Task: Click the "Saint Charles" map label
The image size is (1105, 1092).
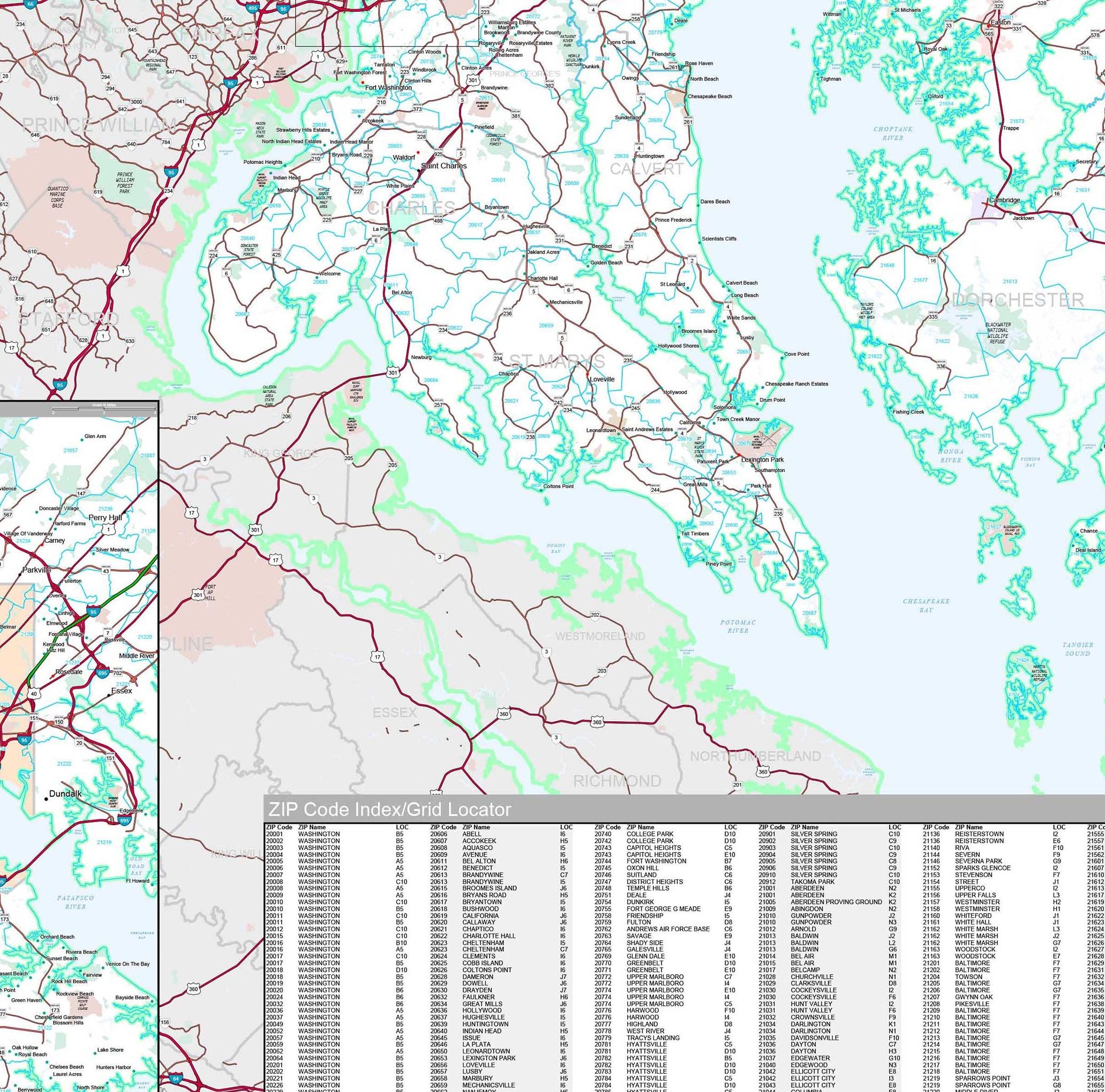Action: pyautogui.click(x=444, y=166)
